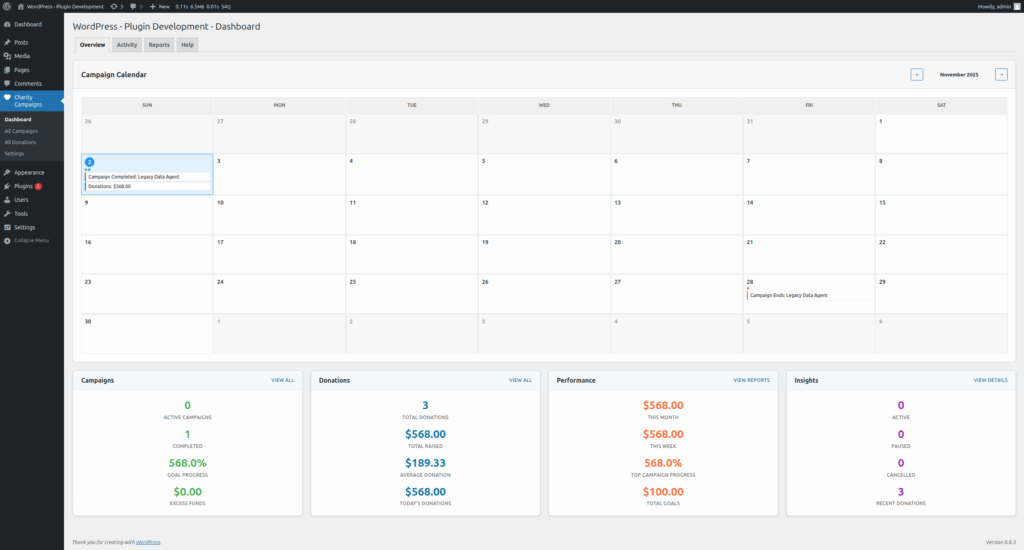
Task: Click the WordPress link in footer
Action: pos(148,542)
